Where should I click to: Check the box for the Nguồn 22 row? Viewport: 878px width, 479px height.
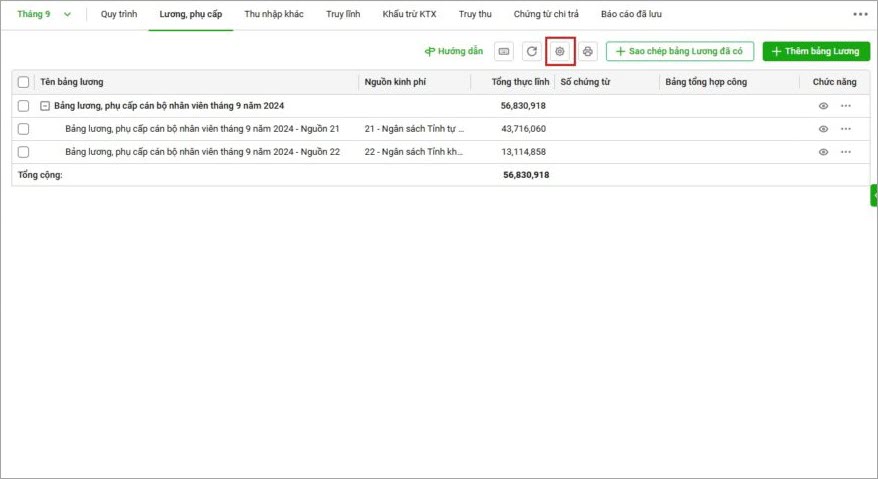click(x=24, y=152)
